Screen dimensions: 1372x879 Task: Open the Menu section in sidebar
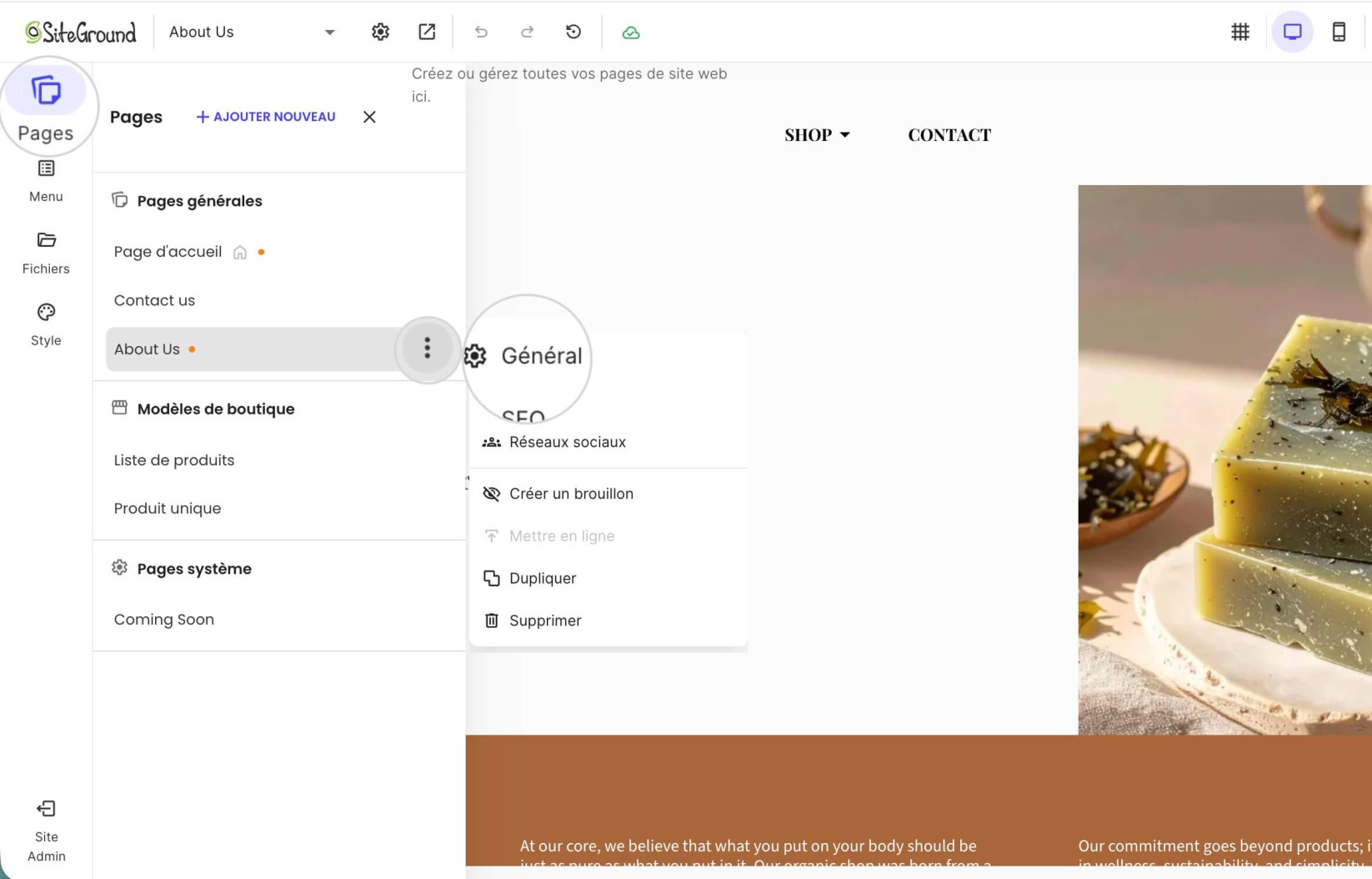click(46, 180)
